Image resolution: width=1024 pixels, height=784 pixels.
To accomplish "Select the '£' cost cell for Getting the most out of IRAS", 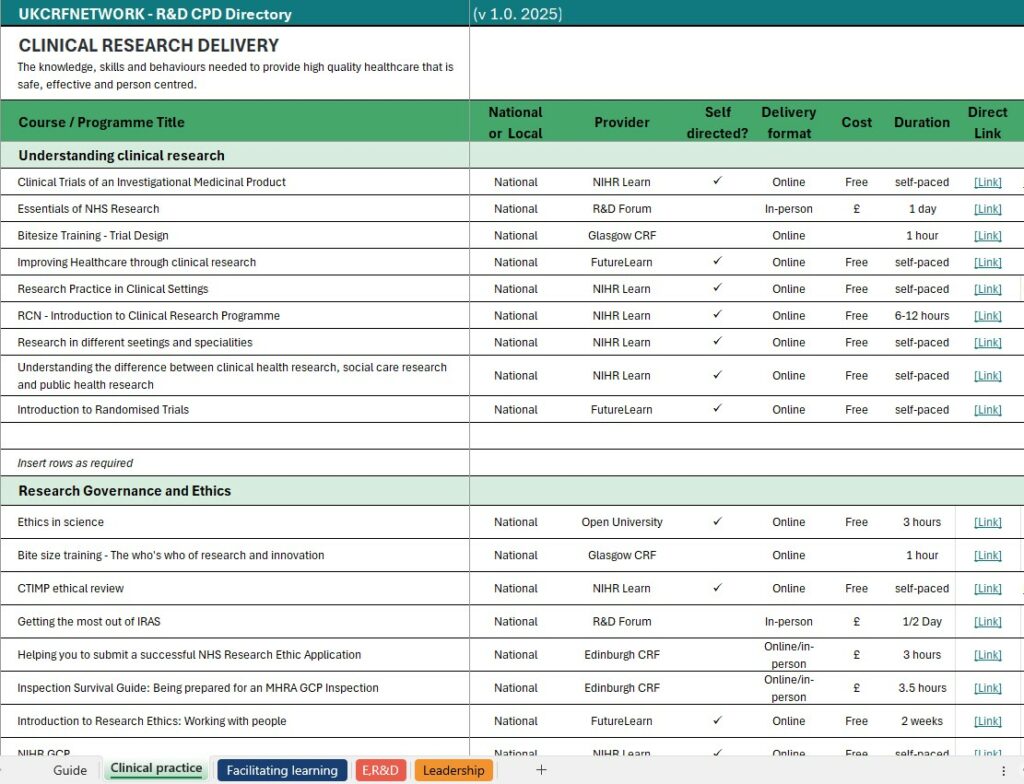I will (856, 622).
